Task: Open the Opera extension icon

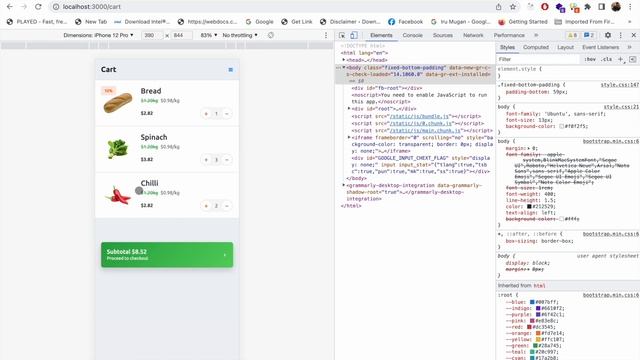Action: coord(545,7)
